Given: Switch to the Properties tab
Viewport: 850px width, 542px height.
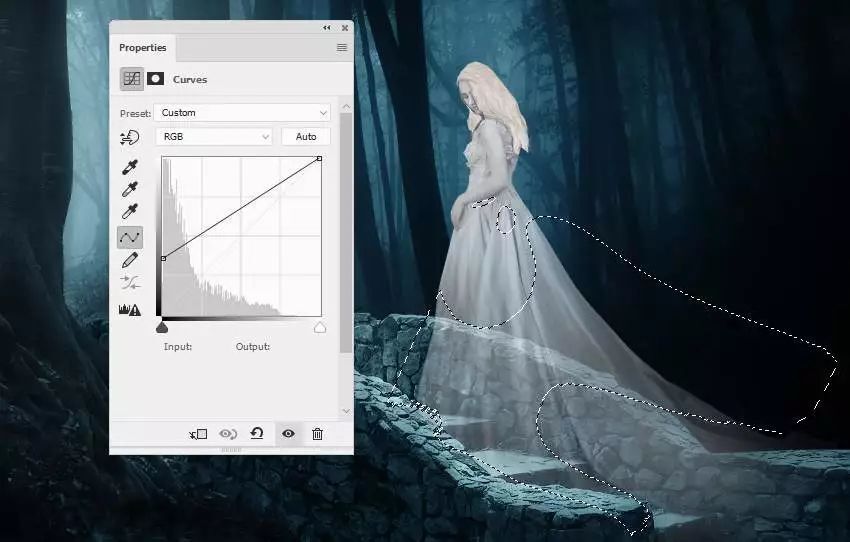Looking at the screenshot, I should [x=143, y=48].
